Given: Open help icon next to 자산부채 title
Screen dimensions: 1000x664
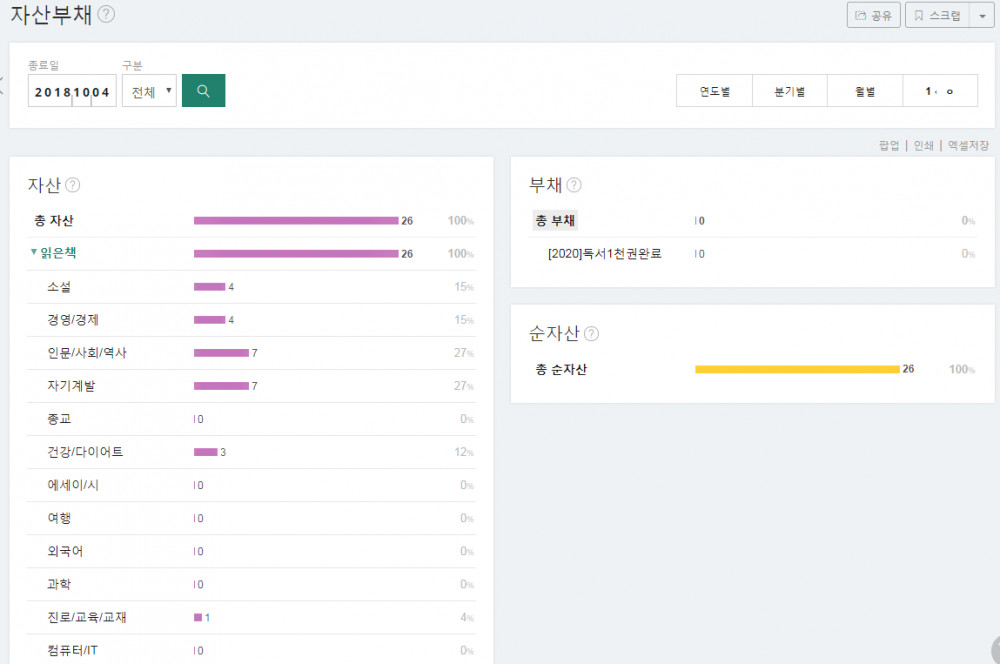Looking at the screenshot, I should click(107, 14).
